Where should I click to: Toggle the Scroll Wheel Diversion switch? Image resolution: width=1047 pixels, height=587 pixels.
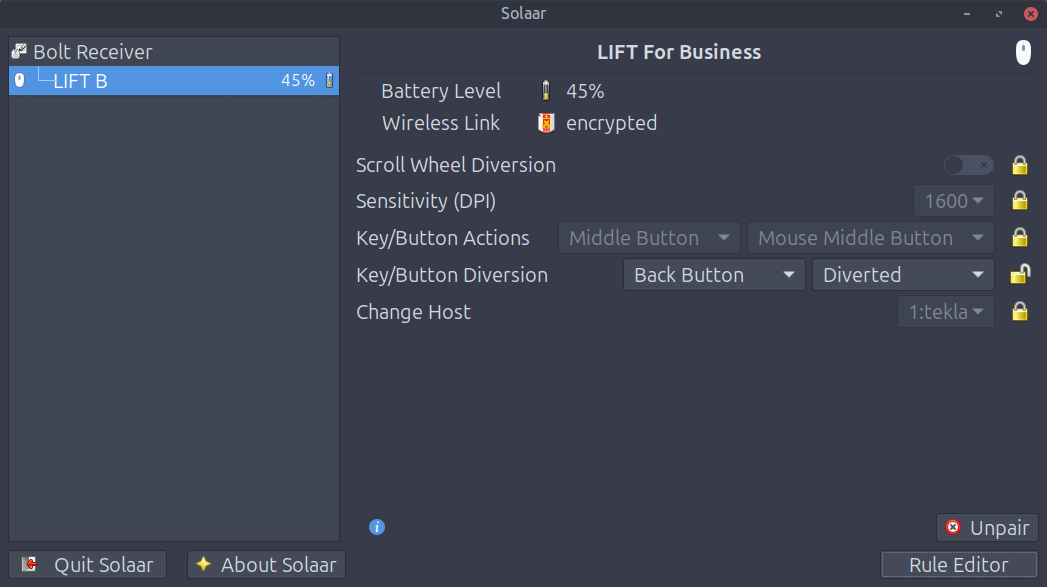pos(968,165)
